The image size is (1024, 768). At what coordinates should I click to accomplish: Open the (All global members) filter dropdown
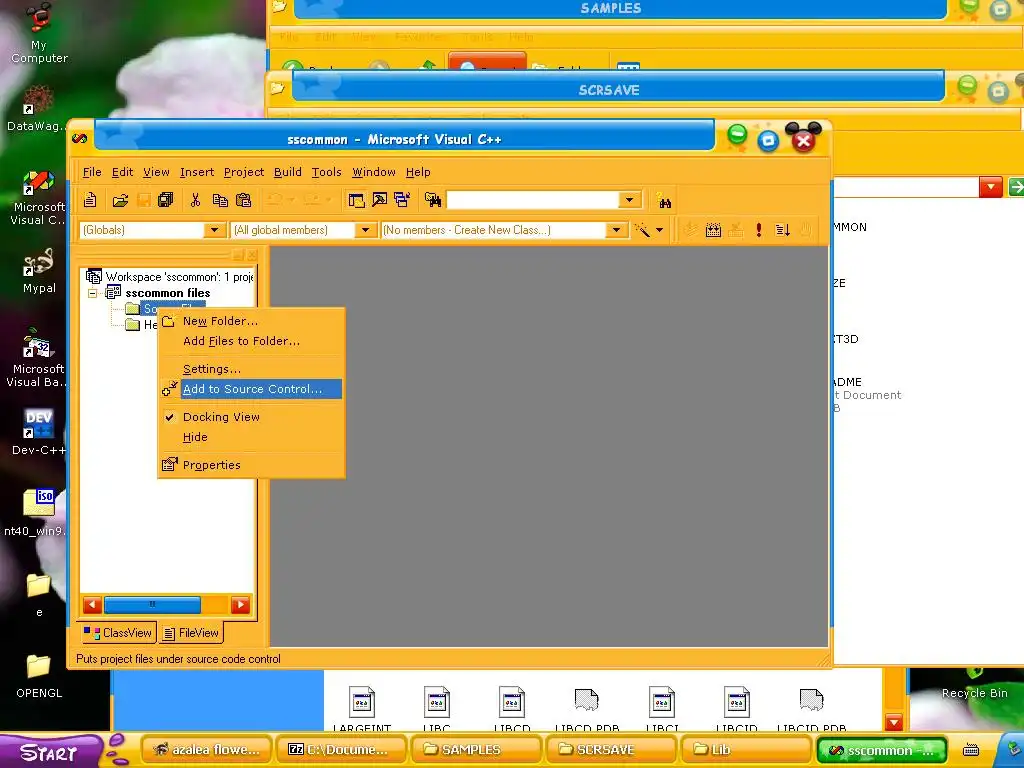tap(366, 230)
